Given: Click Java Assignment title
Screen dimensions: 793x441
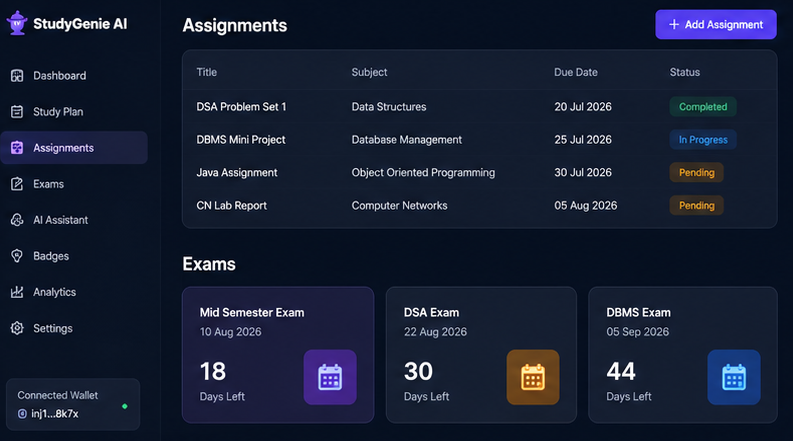Looking at the screenshot, I should tap(237, 172).
